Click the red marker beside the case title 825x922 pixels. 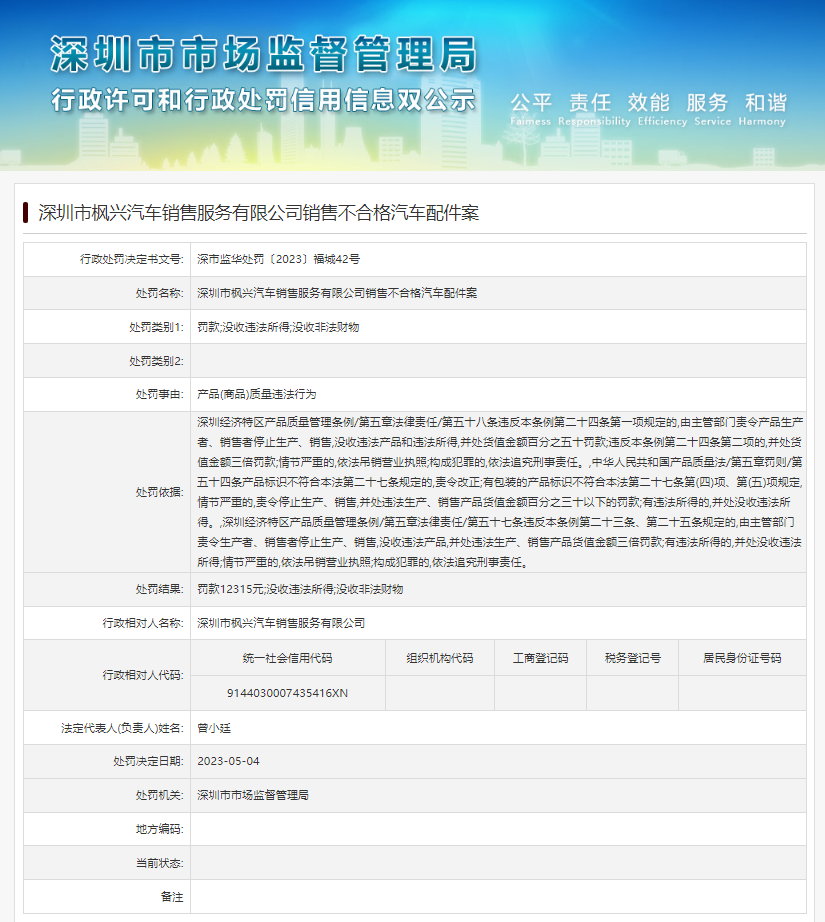point(27,211)
